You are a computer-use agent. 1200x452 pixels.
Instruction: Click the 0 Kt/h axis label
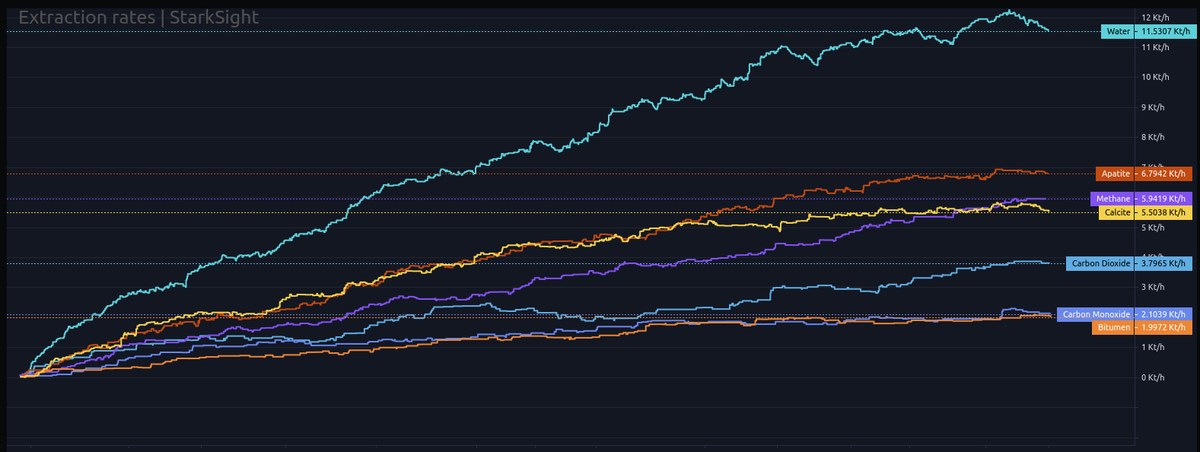1155,377
